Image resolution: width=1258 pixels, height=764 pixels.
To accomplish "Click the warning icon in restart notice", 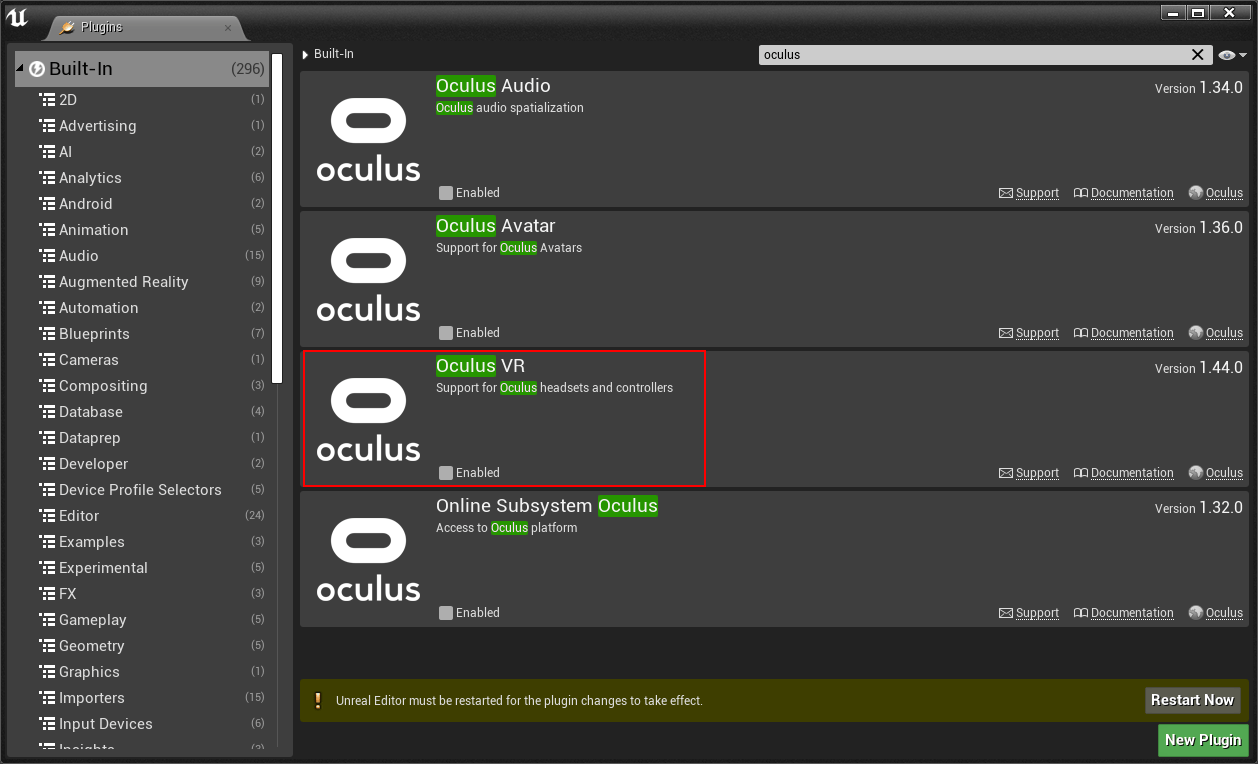I will [x=318, y=700].
